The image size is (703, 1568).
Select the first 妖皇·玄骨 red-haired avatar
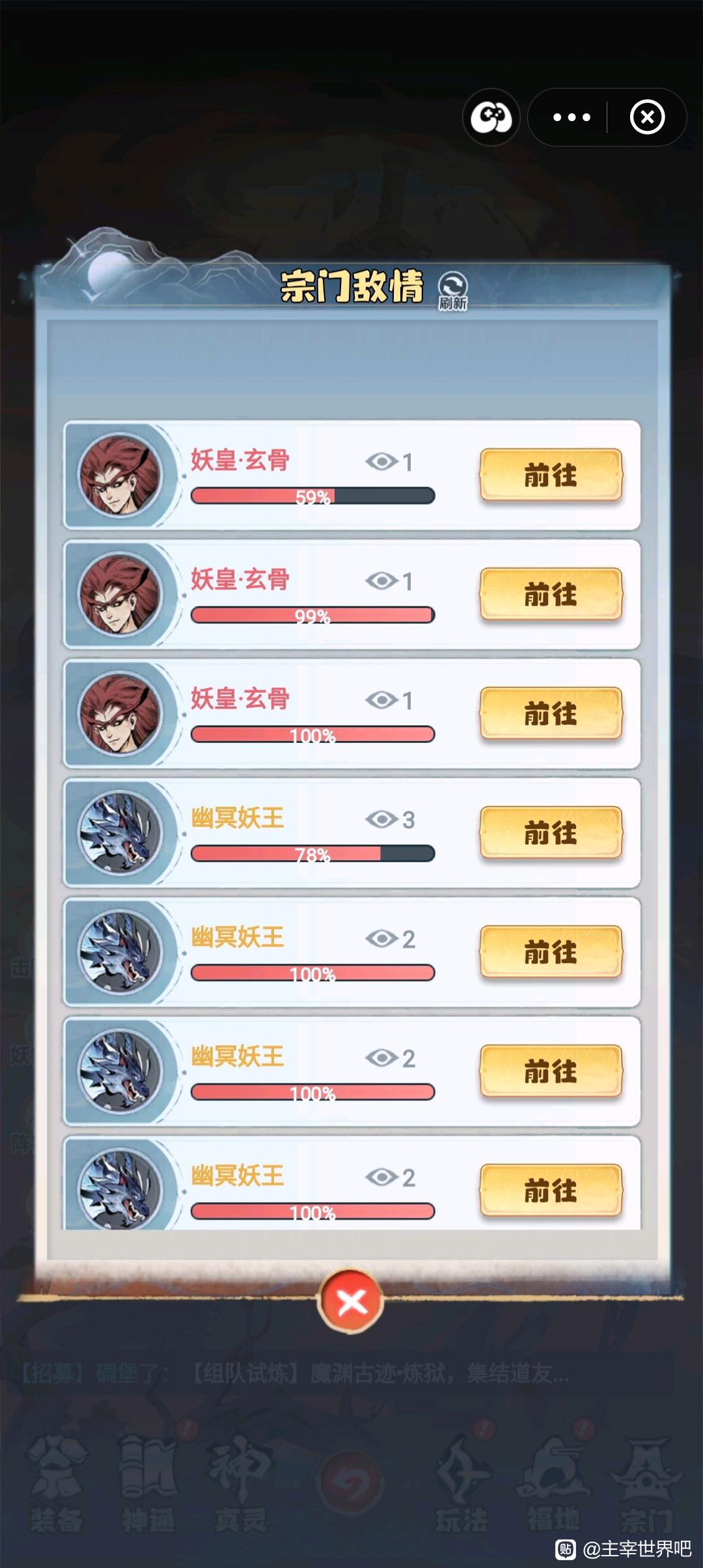(x=120, y=475)
